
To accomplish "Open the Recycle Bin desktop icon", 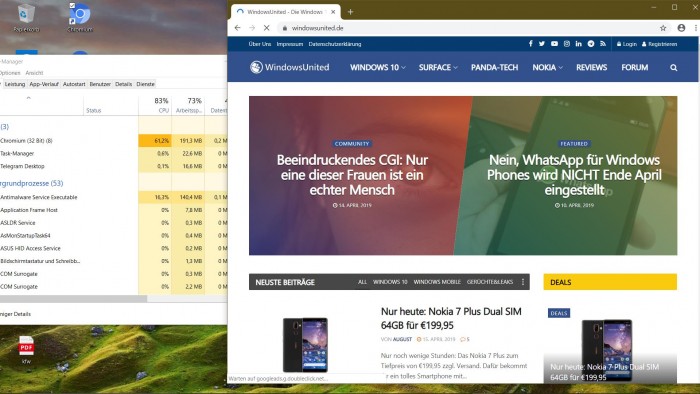I will (x=26, y=18).
